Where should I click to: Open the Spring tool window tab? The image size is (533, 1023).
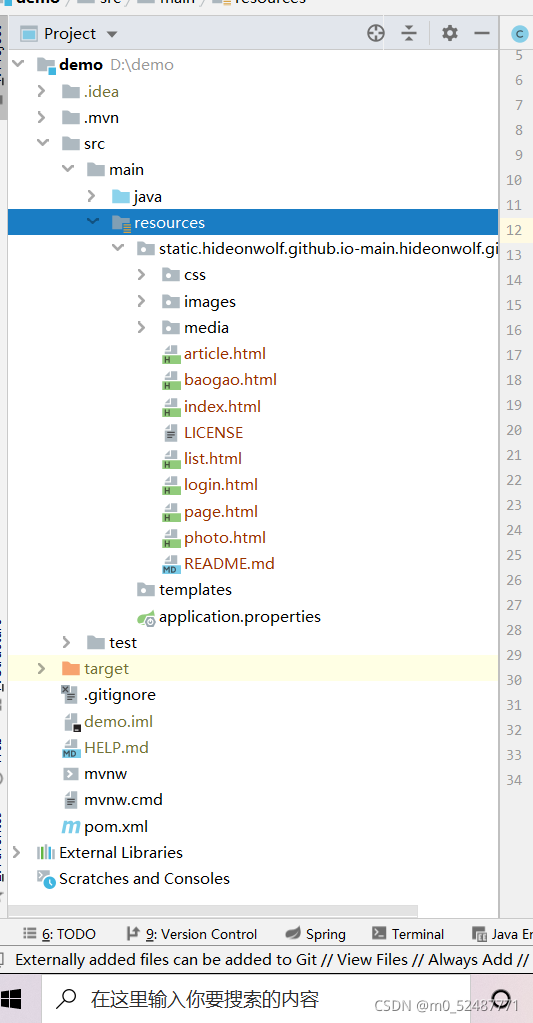pos(316,934)
